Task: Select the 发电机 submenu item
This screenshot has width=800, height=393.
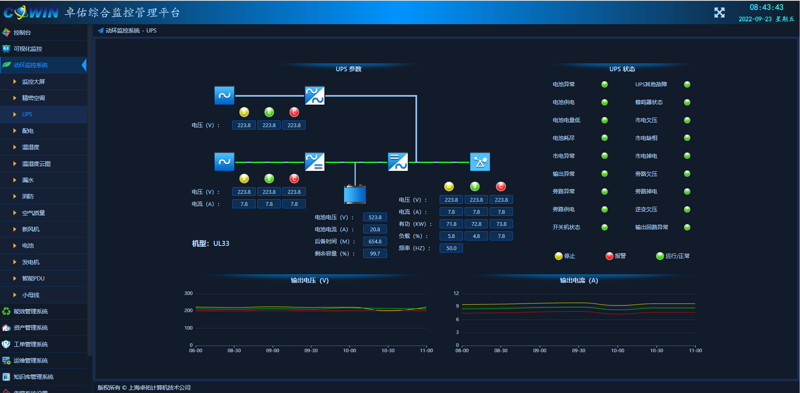Action: click(43, 262)
